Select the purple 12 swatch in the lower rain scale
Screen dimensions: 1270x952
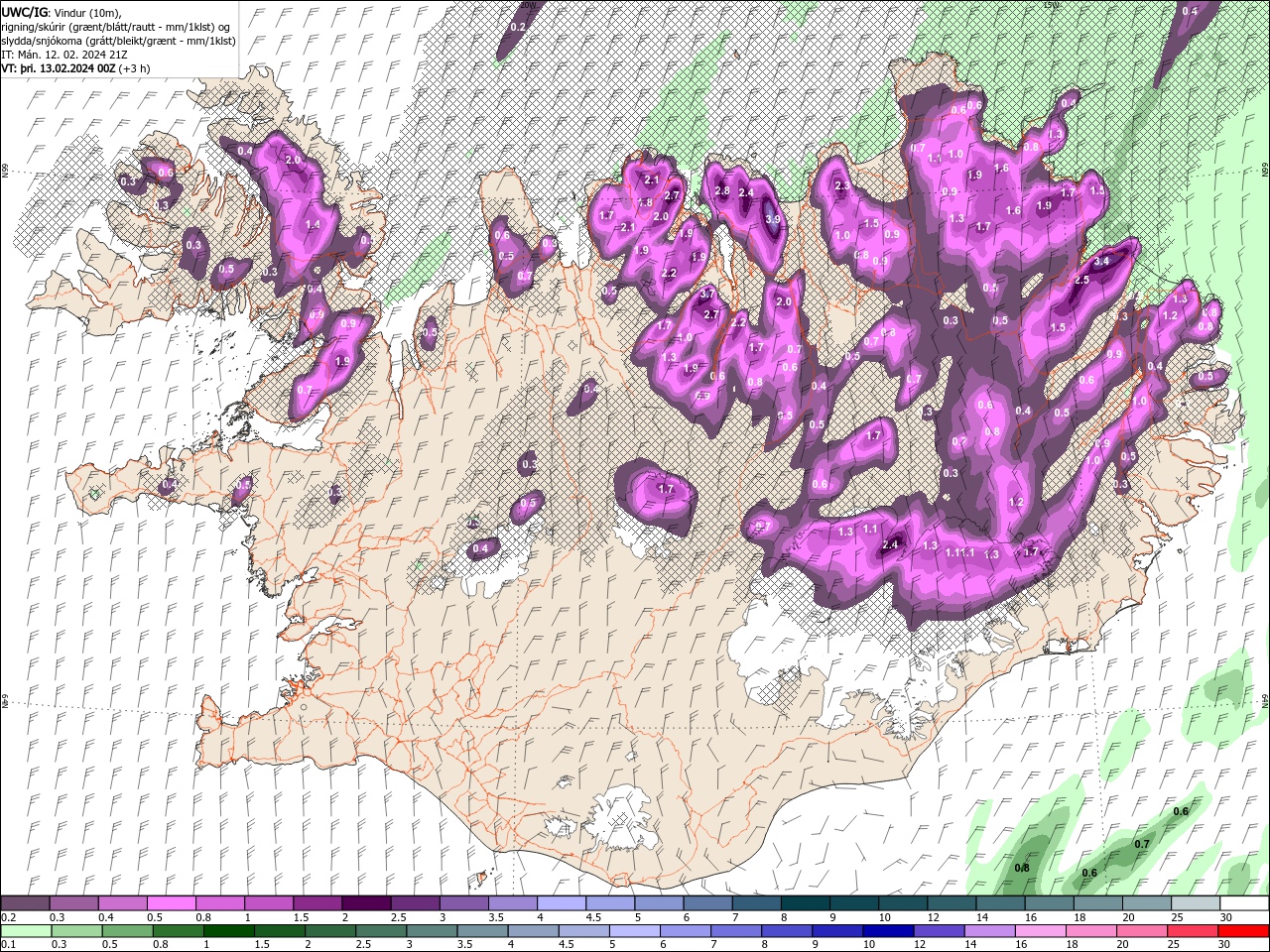tap(938, 930)
